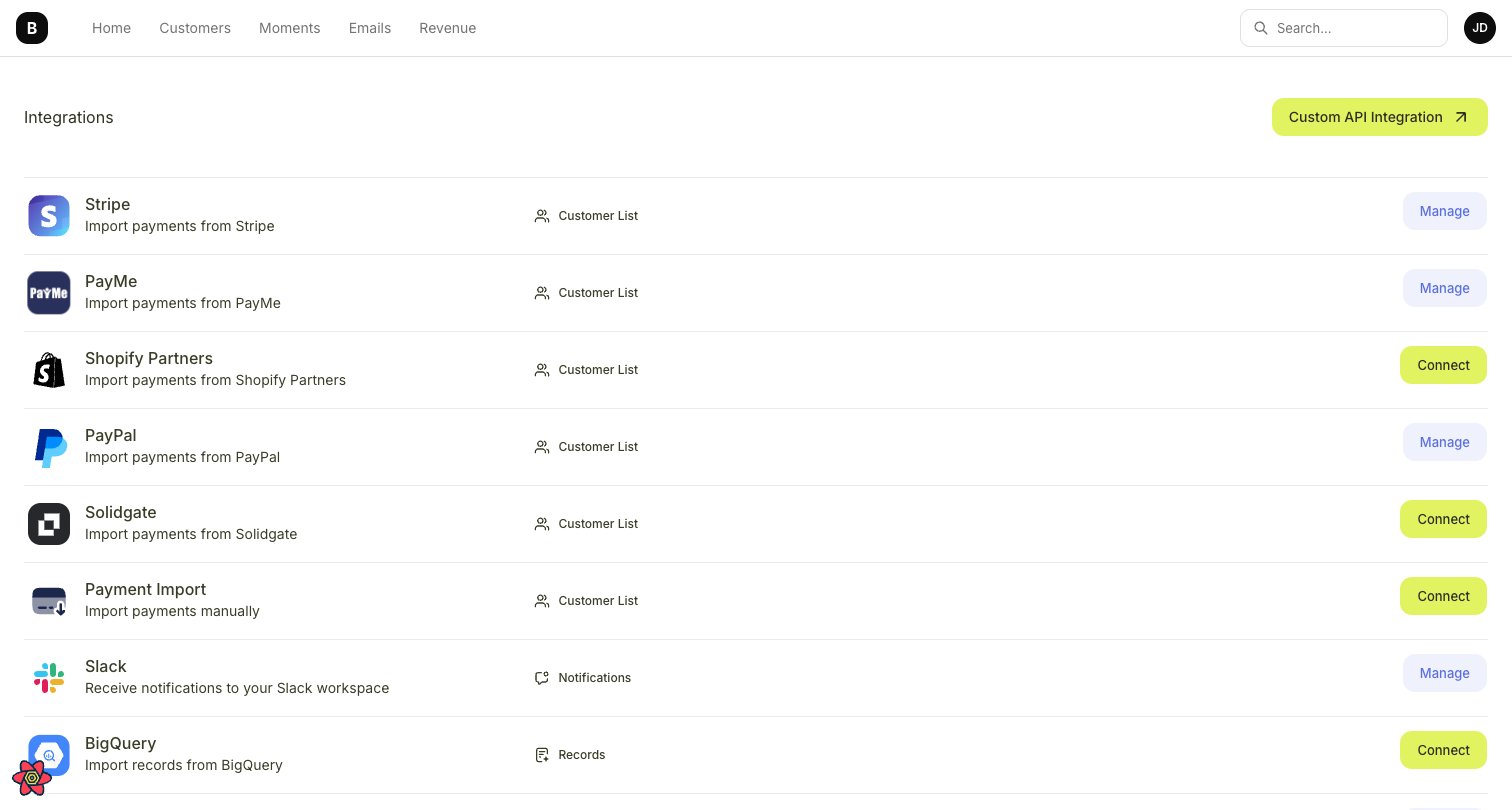Click the notifications icon in the Slack row
This screenshot has height=810, width=1512.
(x=542, y=678)
